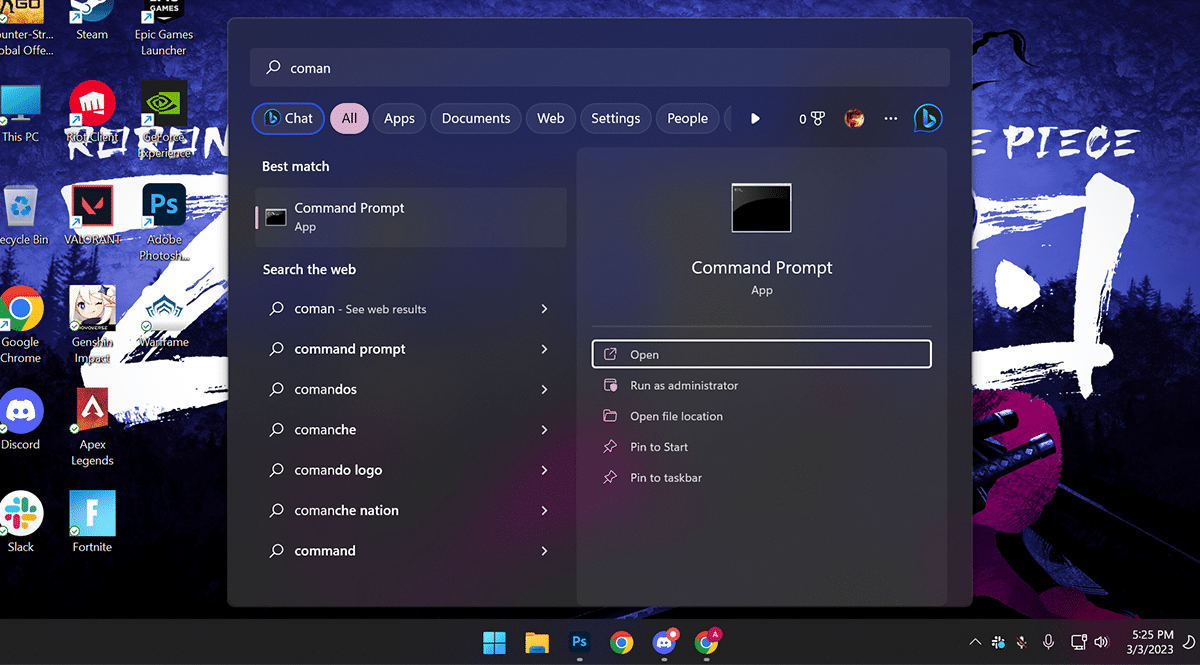
Task: Click the user profile avatar icon
Action: (854, 118)
